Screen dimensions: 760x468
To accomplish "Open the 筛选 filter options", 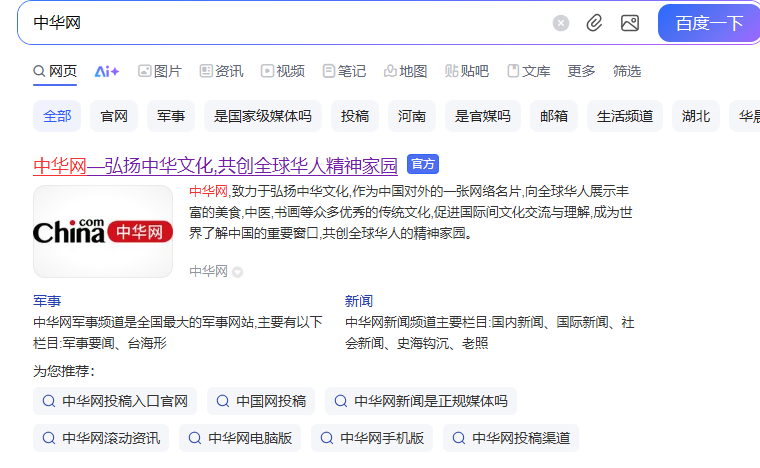I will 627,71.
